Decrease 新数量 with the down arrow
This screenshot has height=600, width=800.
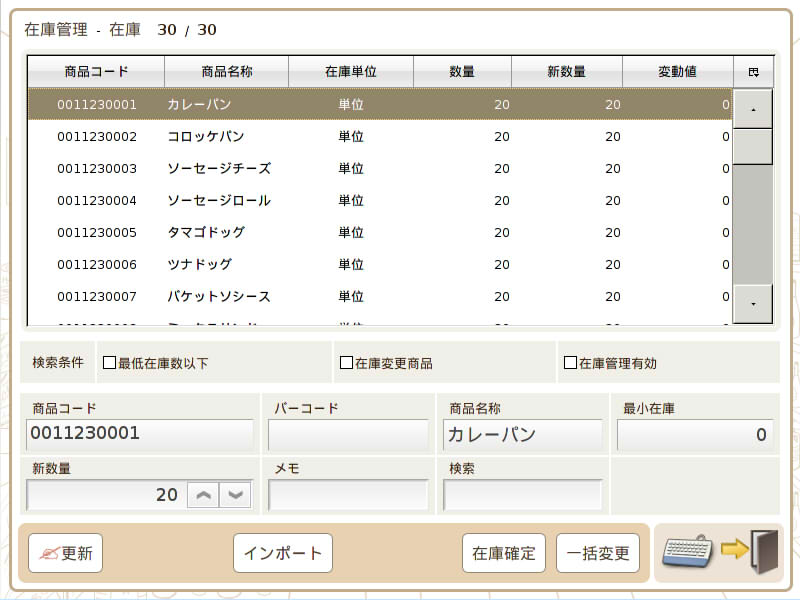click(x=236, y=495)
